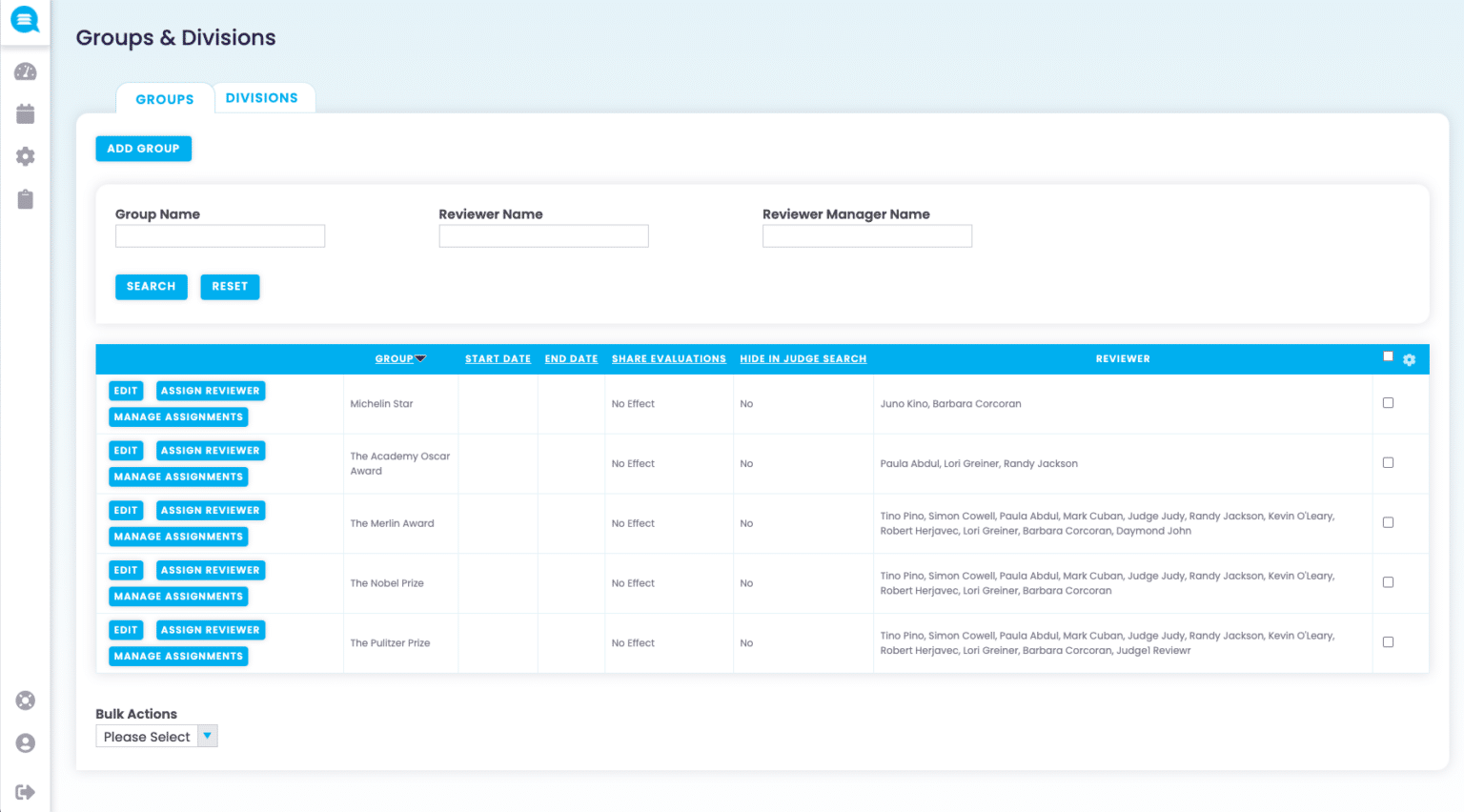Screen dimensions: 1464x812
Task: Select the clipboard icon in the sidebar
Action: pyautogui.click(x=25, y=199)
